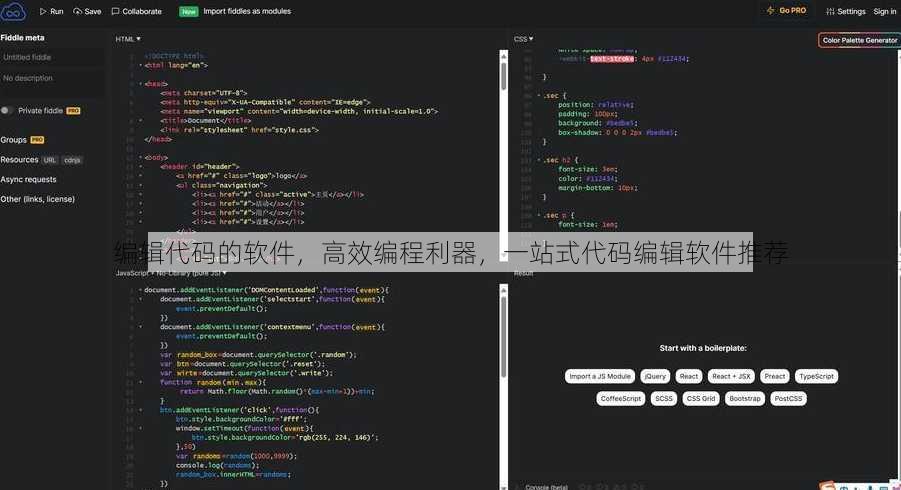This screenshot has height=490, width=901.
Task: Collapse the .sec h2 CSS rule fold arrow
Action: coord(538,160)
